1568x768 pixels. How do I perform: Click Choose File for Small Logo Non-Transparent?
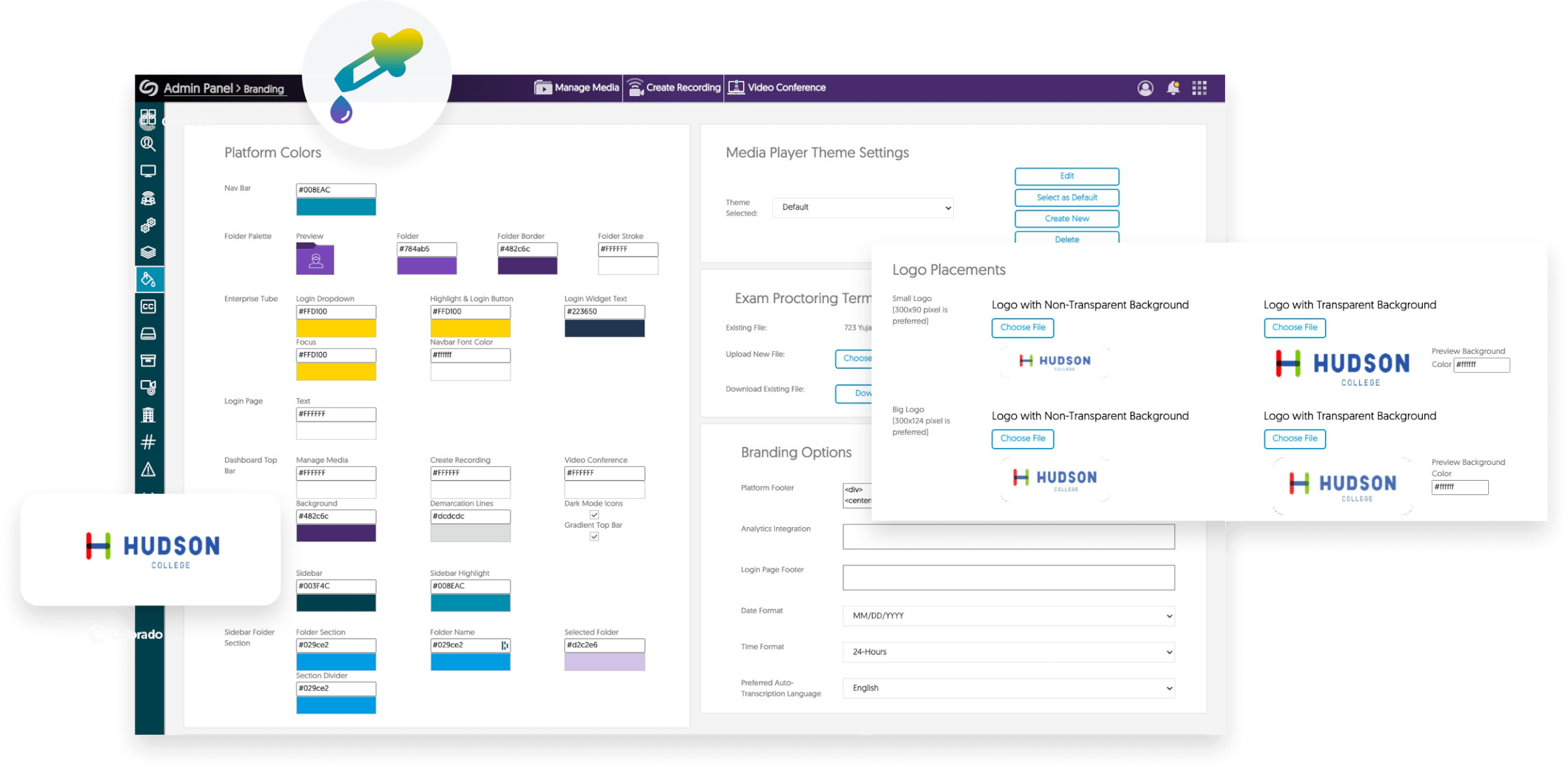coord(1024,327)
